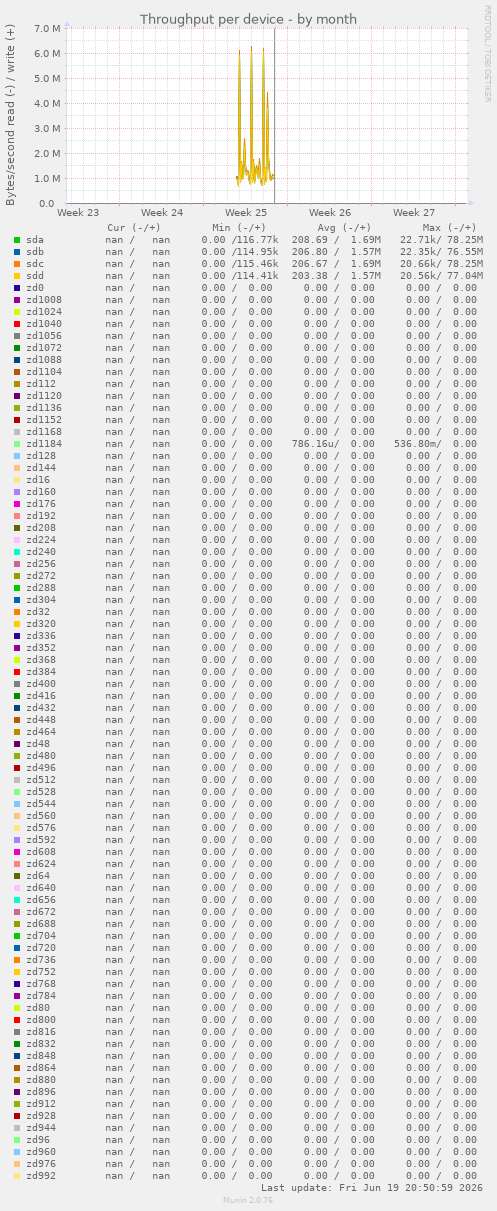
Task: Click the 'Week 26' axis label
Action: tap(330, 213)
